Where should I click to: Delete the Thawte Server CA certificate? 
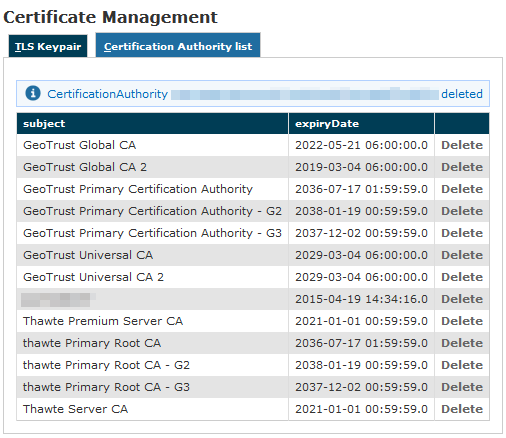462,409
